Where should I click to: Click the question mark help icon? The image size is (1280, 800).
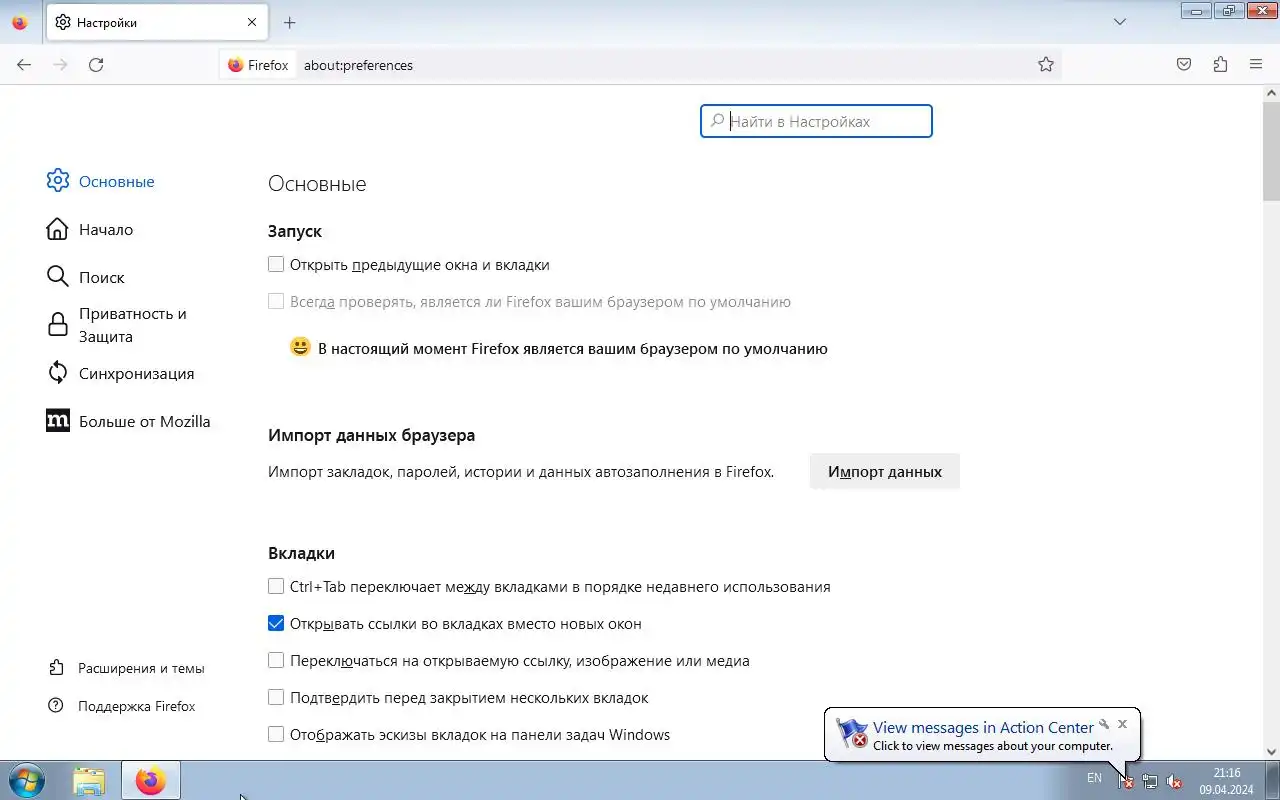(56, 706)
